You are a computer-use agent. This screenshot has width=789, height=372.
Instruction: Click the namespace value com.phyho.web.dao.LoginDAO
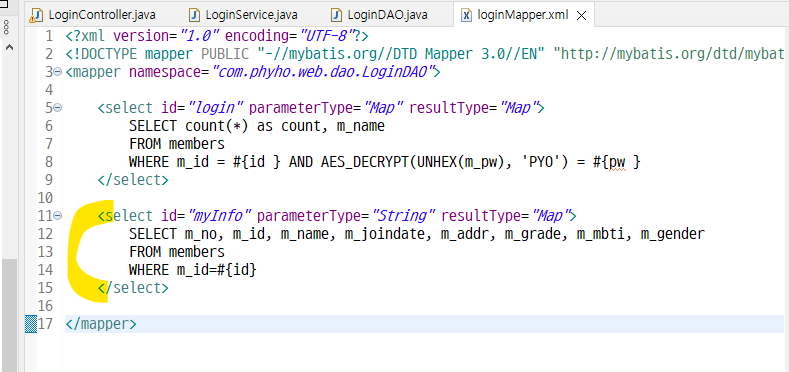(322, 72)
